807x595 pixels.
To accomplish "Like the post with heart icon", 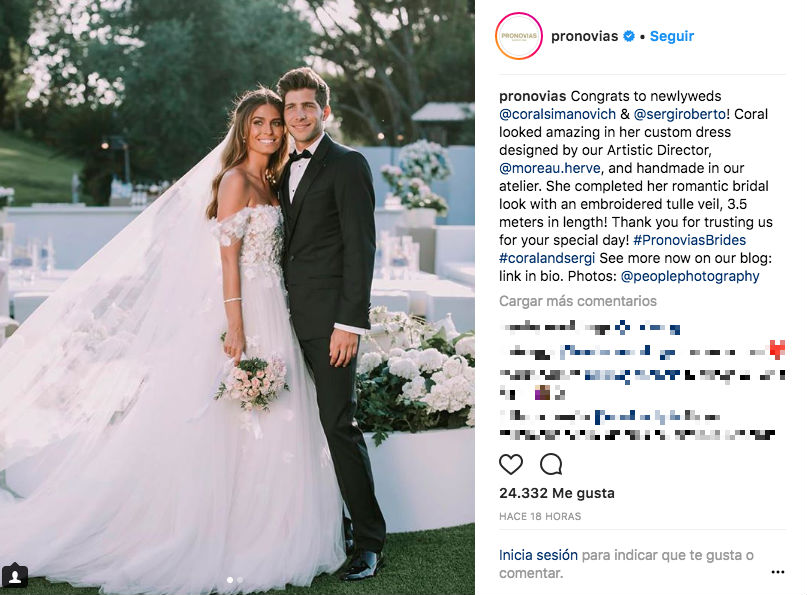I will [x=511, y=464].
